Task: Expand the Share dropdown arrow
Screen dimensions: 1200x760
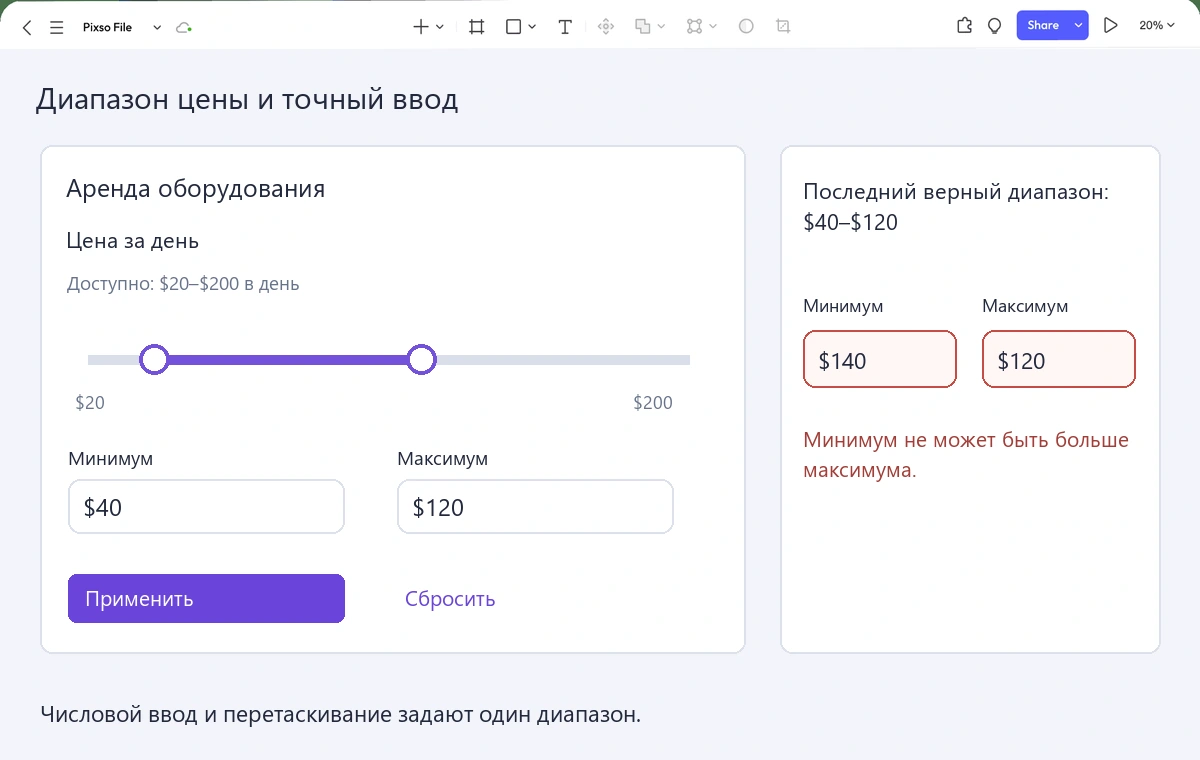Action: point(1078,26)
